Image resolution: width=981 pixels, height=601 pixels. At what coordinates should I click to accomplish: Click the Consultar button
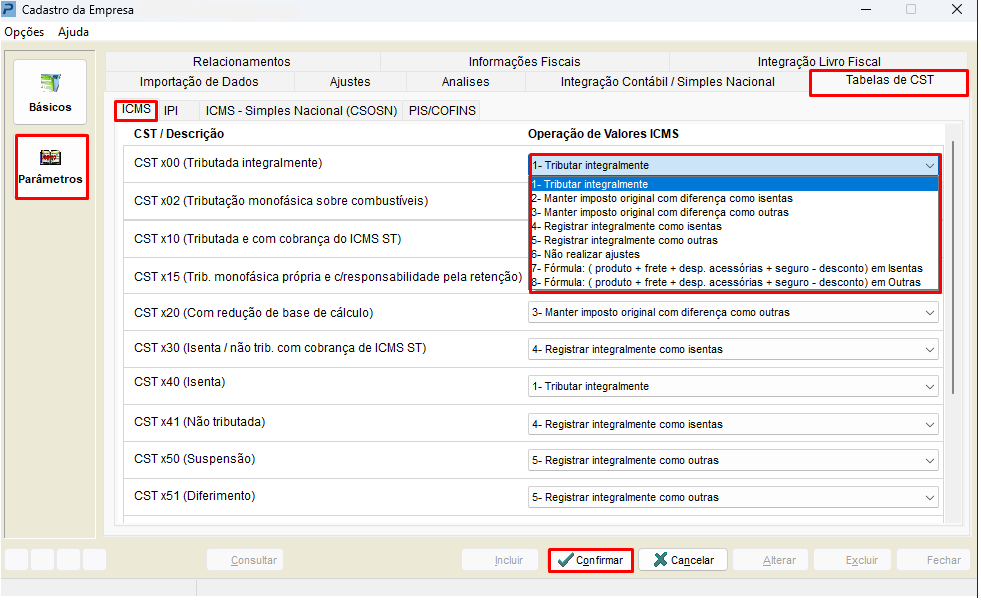pyautogui.click(x=245, y=560)
